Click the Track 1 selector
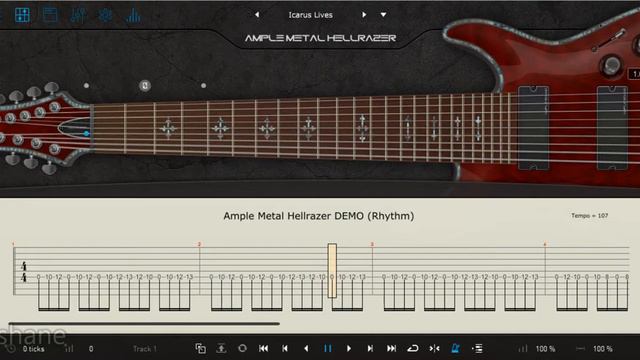Image resolution: width=640 pixels, height=360 pixels. click(x=144, y=349)
